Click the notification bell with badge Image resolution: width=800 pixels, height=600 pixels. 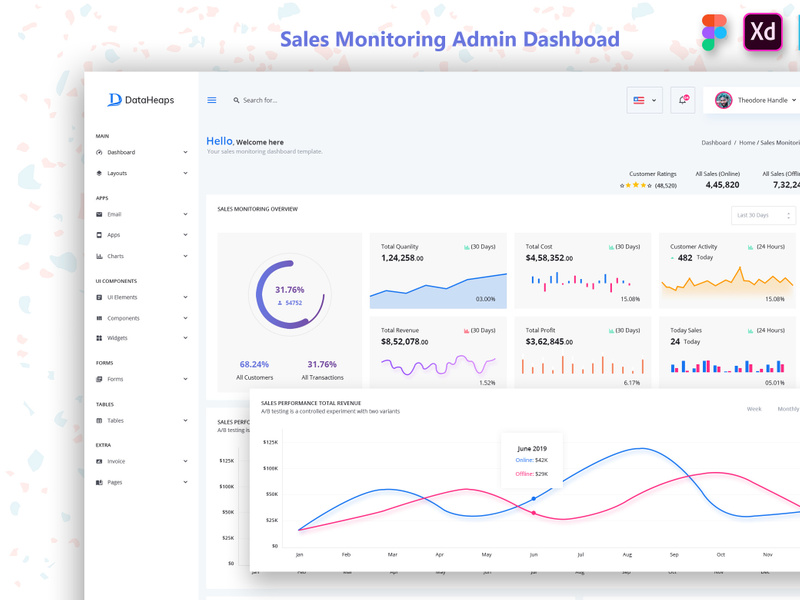tap(683, 100)
